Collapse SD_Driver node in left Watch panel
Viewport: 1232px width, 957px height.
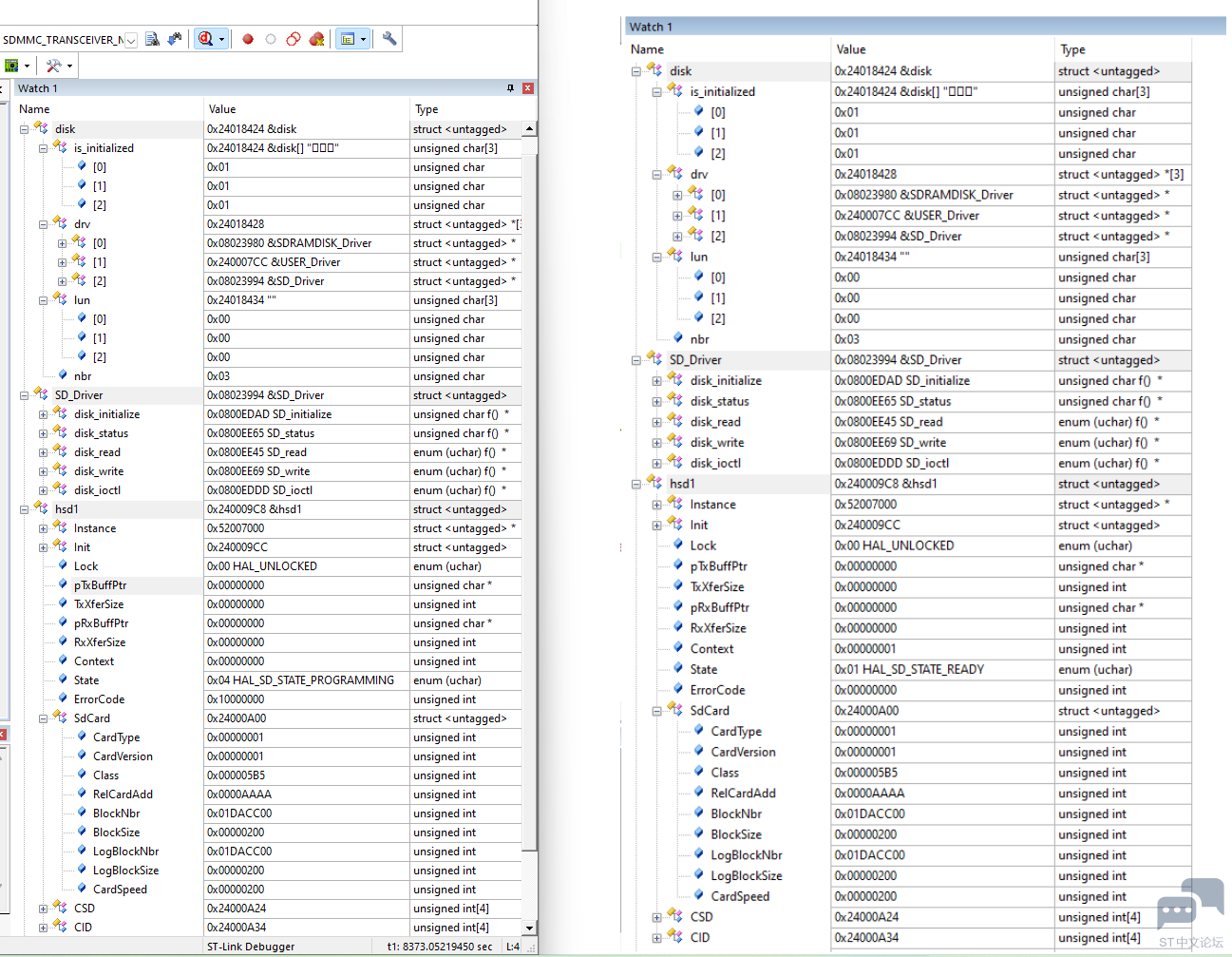[24, 395]
